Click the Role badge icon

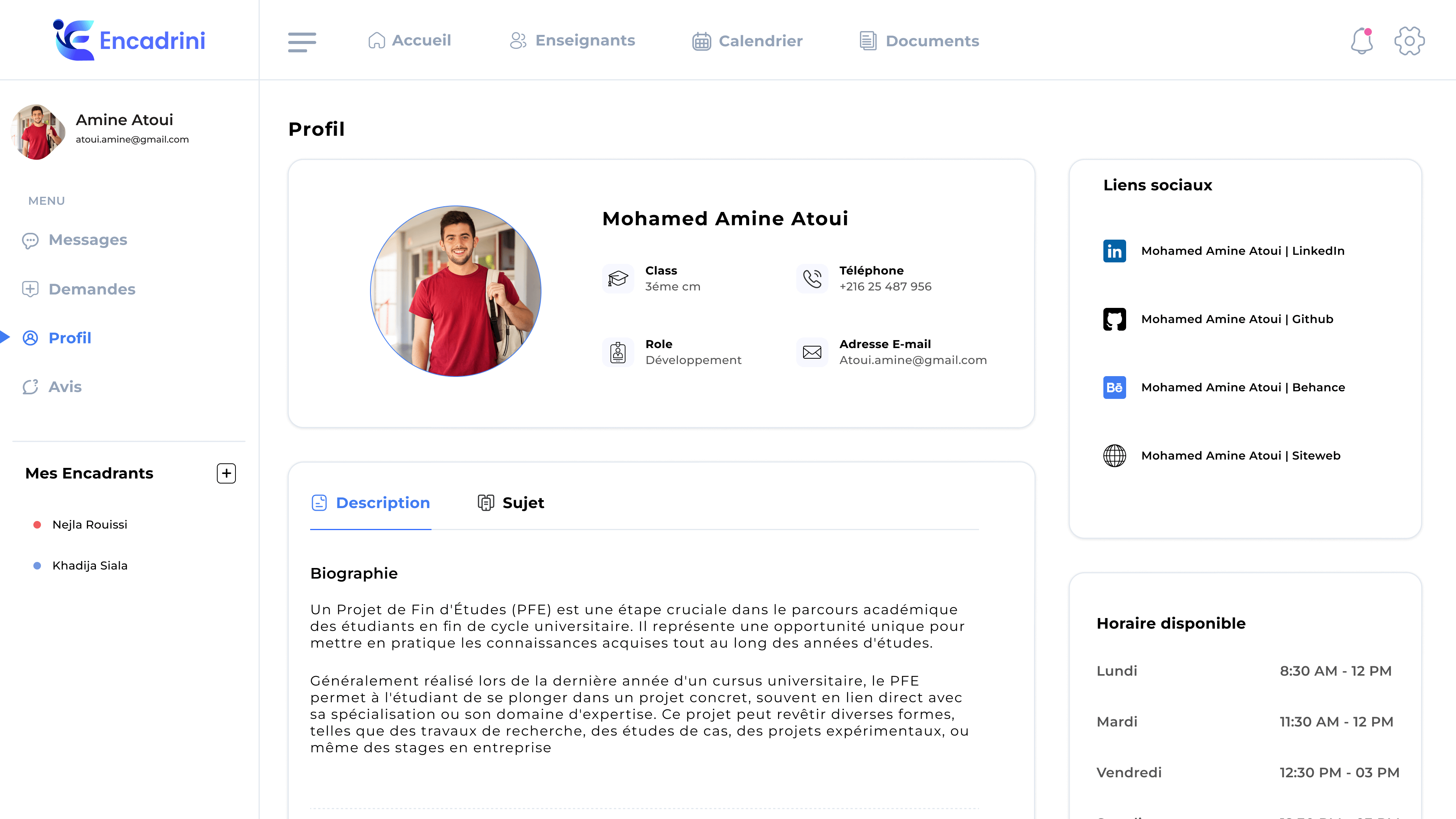point(618,352)
